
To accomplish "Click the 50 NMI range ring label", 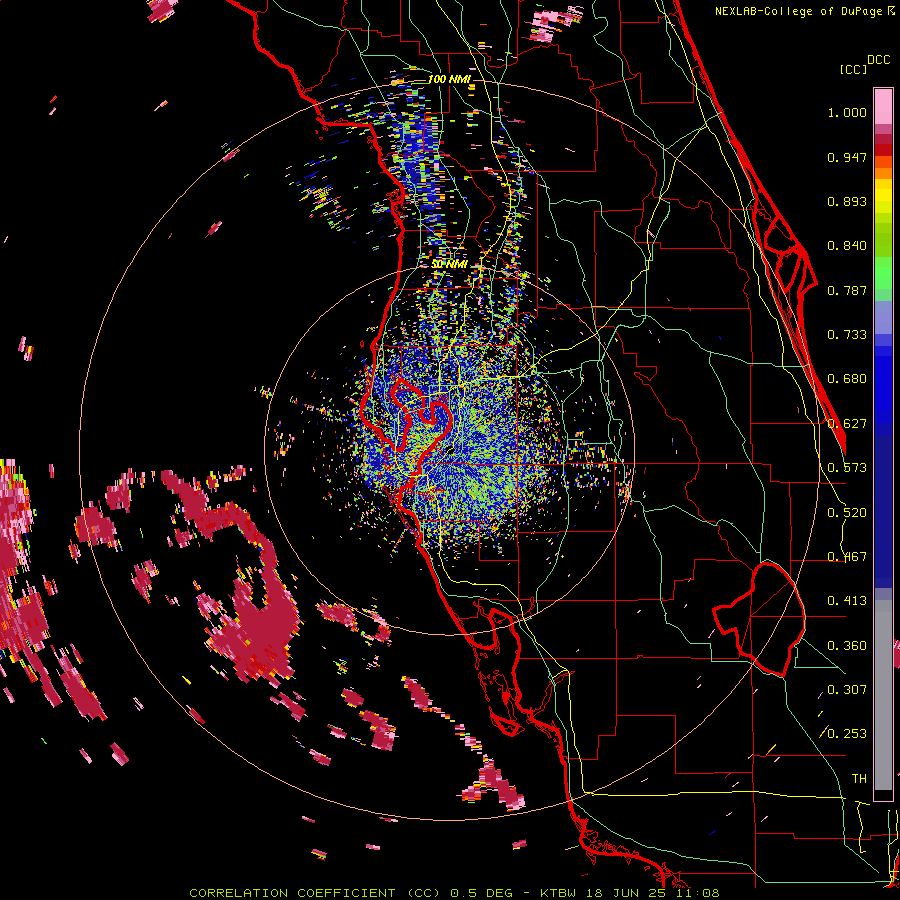I will [x=449, y=263].
